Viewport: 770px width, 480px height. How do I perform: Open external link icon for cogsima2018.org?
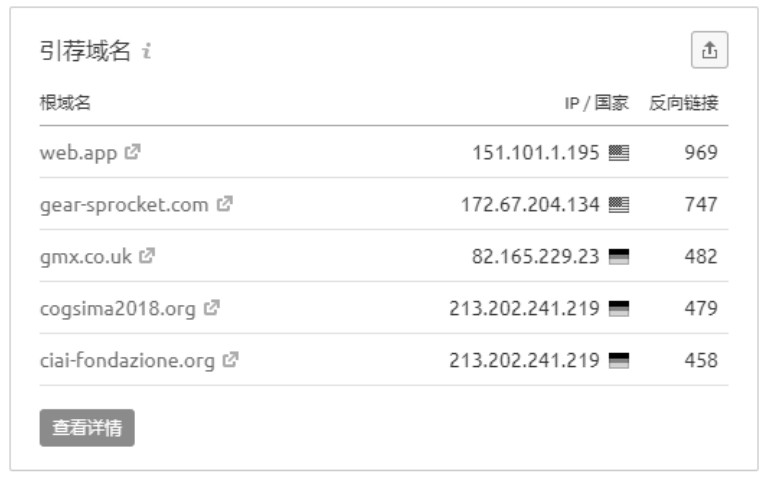click(212, 308)
